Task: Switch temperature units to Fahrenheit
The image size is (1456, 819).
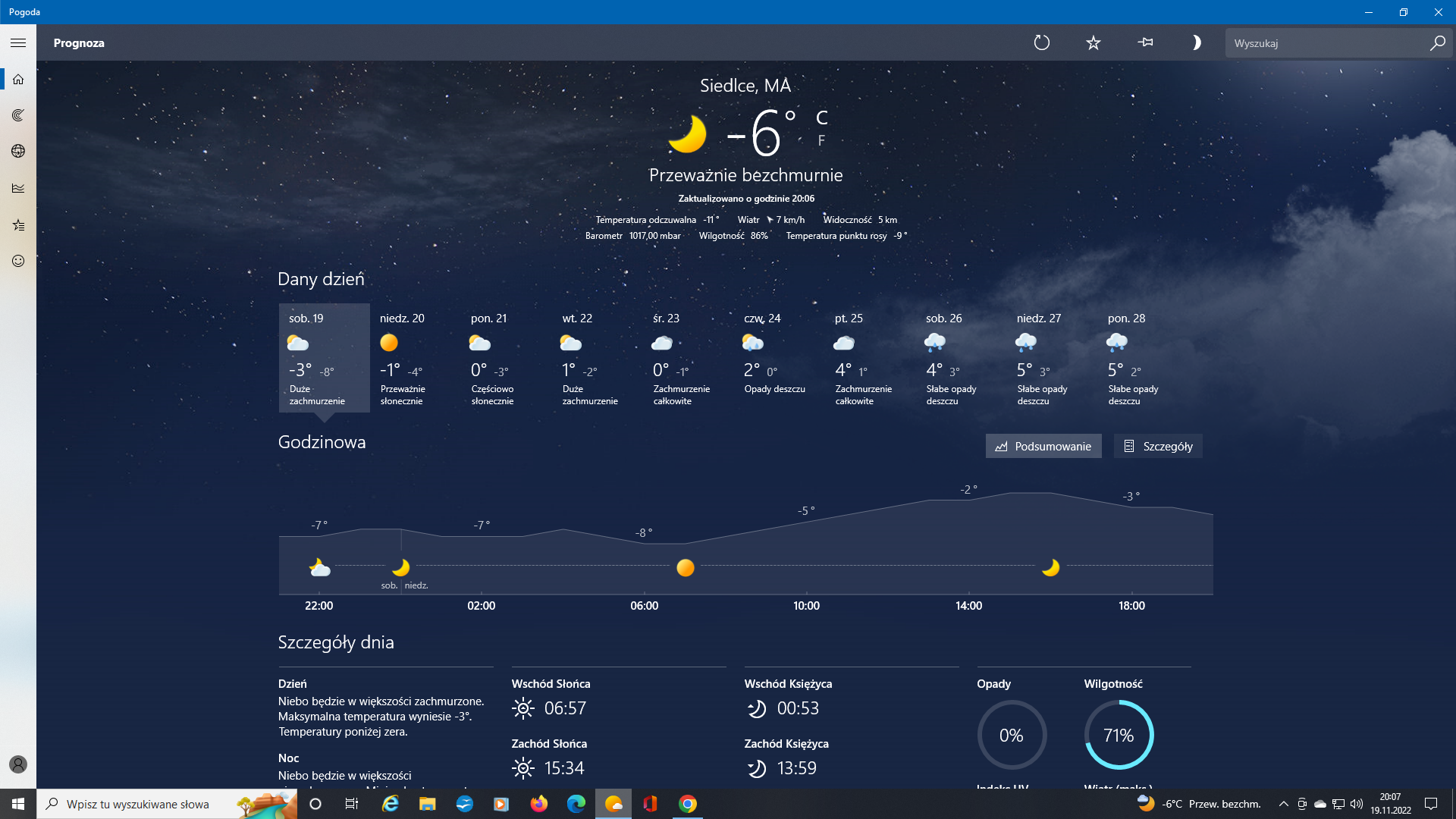Action: [x=821, y=140]
